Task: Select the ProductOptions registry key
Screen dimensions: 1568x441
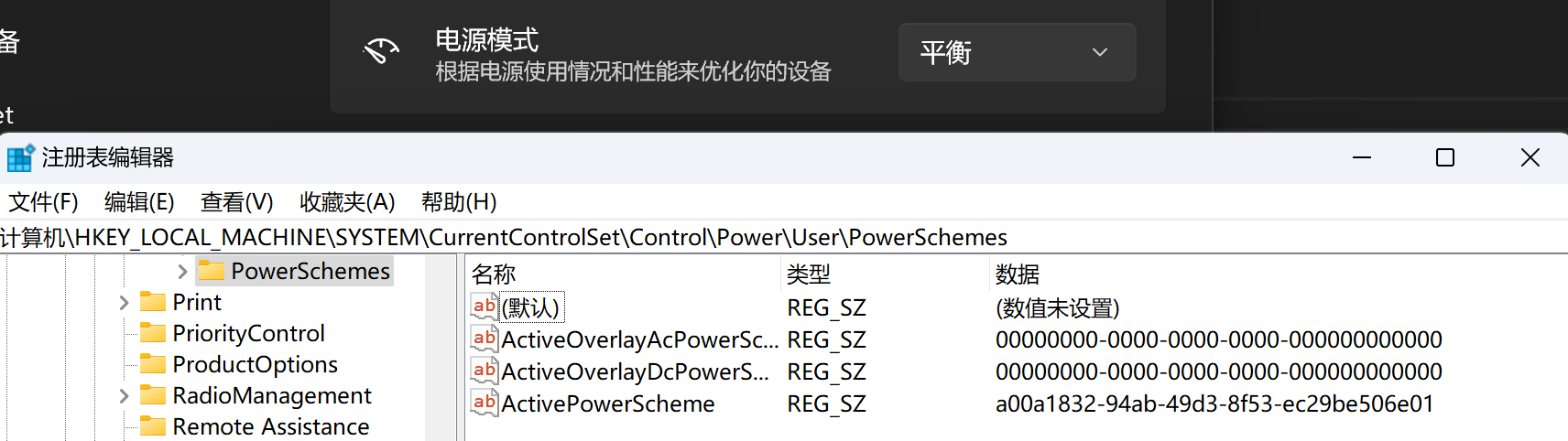Action: click(x=255, y=364)
